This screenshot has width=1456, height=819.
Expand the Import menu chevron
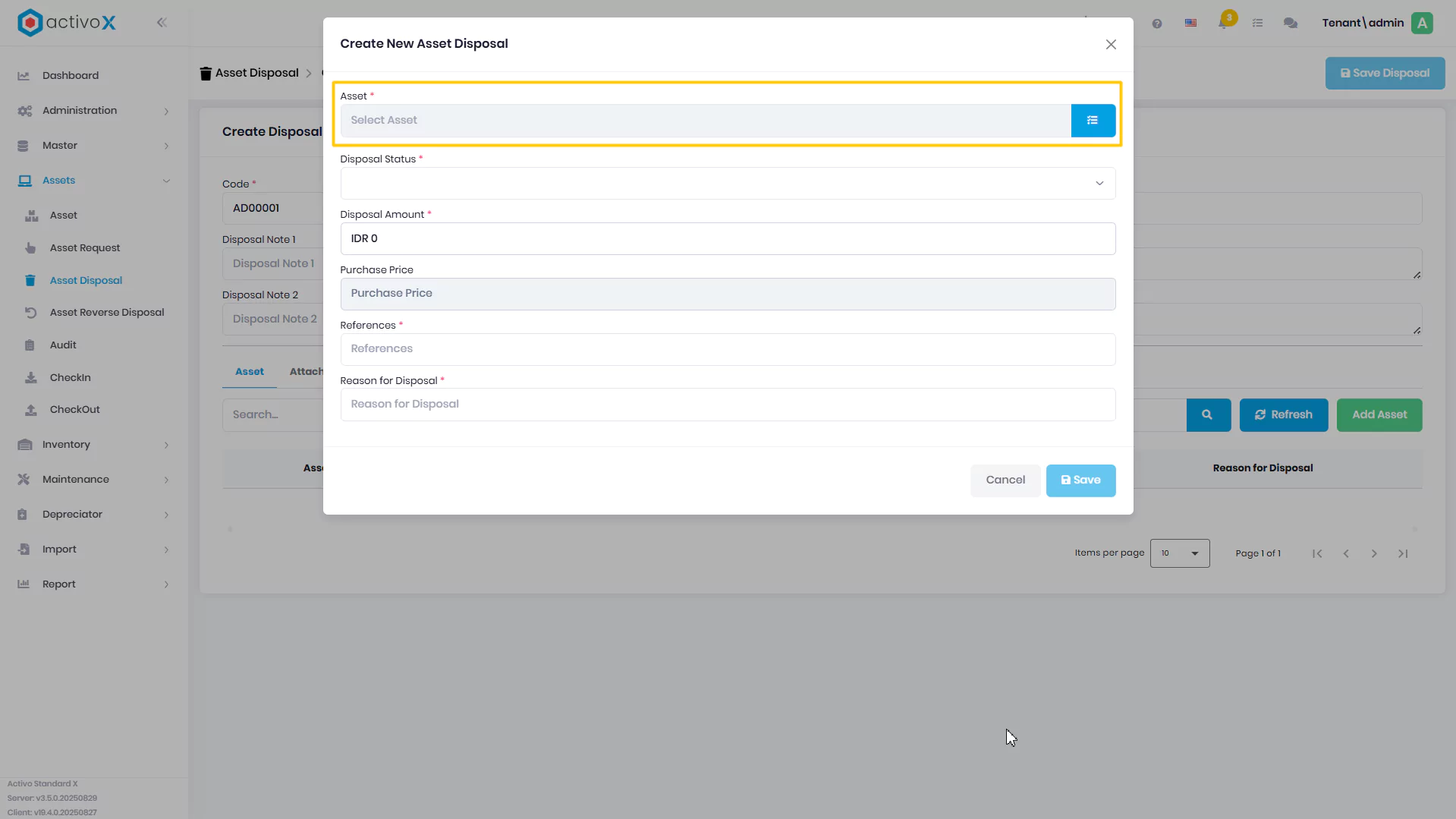tap(166, 550)
